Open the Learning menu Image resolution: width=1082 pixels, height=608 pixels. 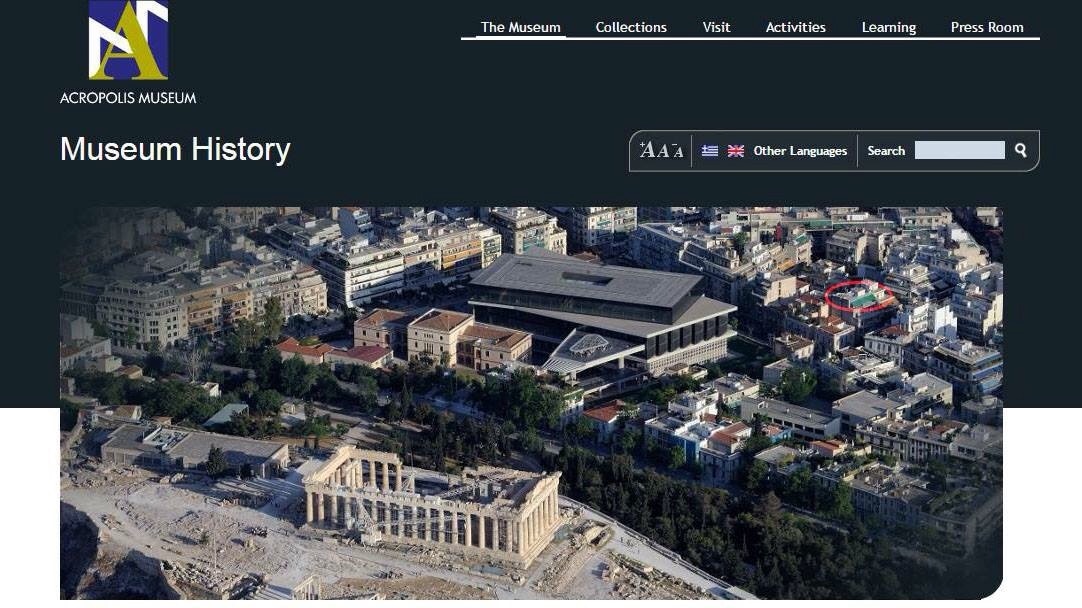click(889, 27)
